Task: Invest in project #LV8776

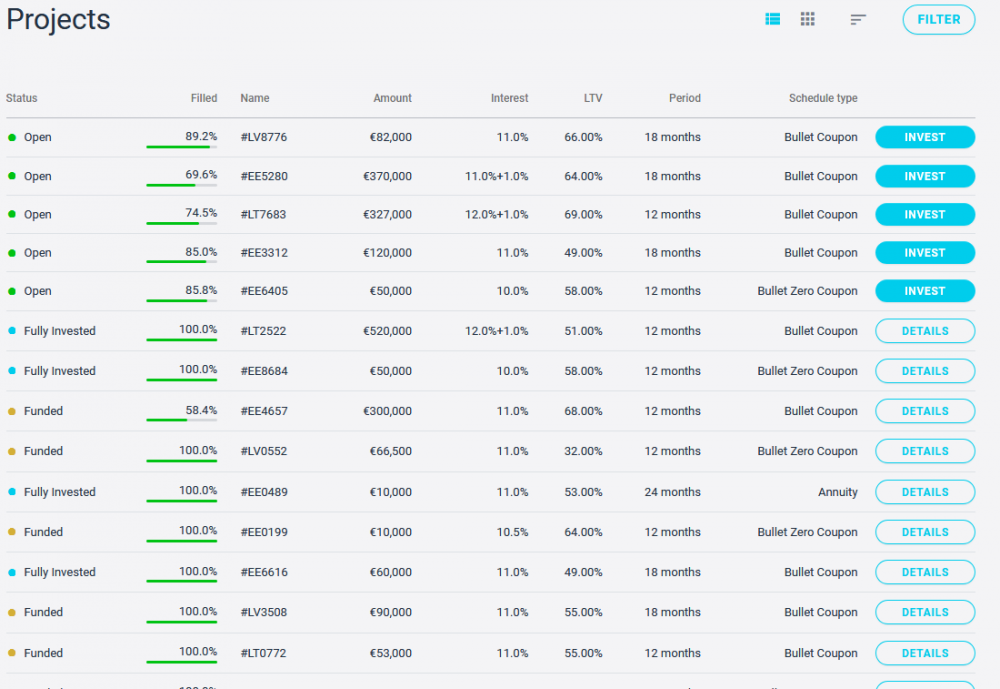Action: point(924,137)
